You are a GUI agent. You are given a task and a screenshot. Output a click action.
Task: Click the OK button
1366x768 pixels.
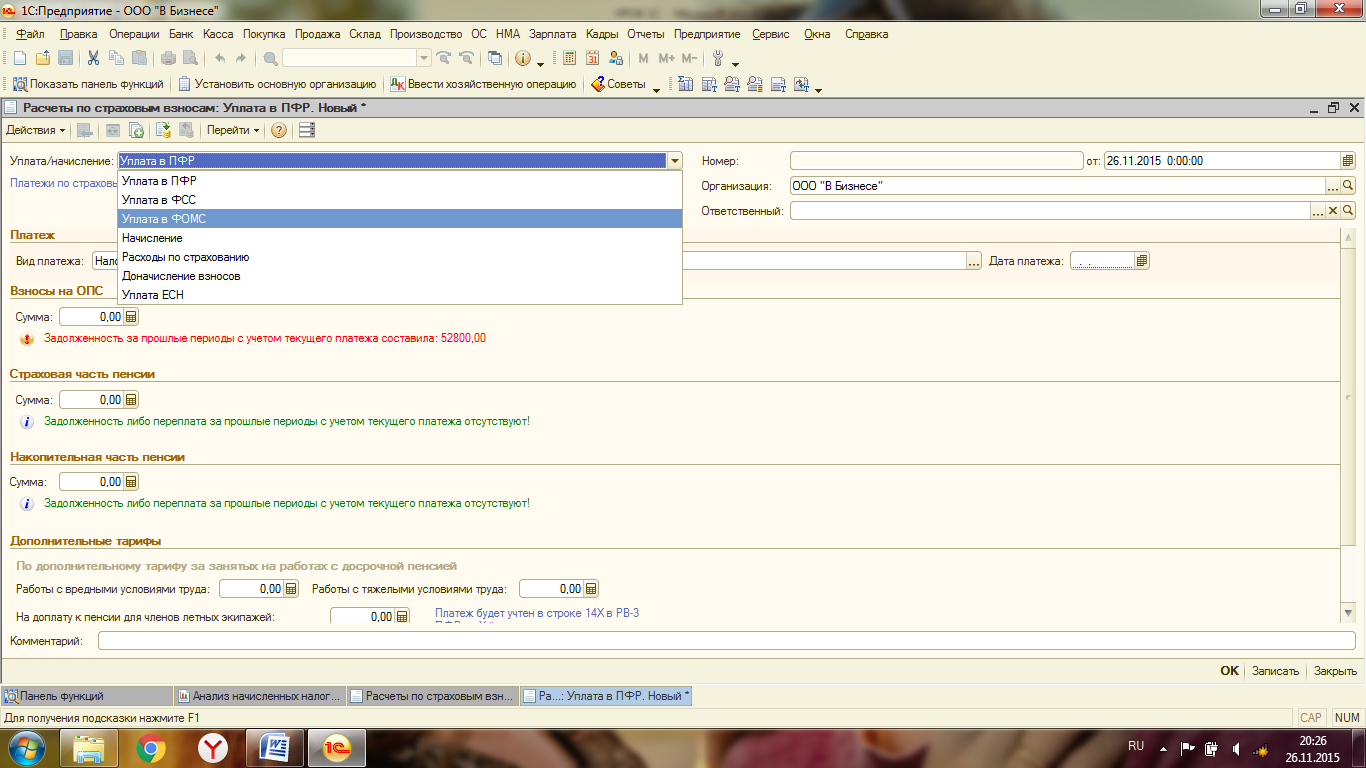tap(1229, 671)
